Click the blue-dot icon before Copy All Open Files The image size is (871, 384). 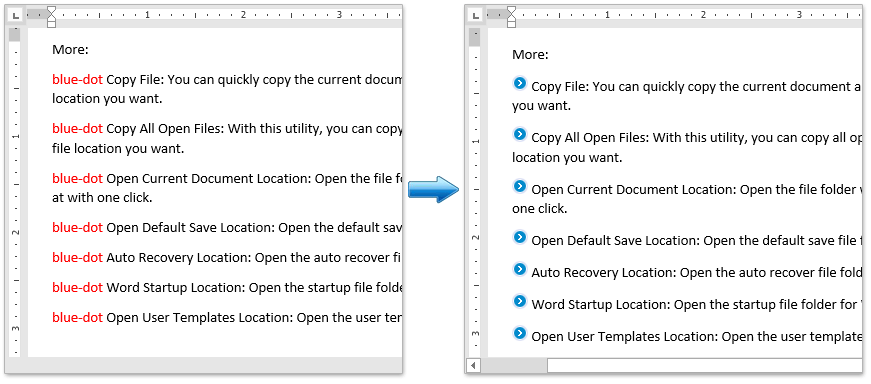point(519,134)
